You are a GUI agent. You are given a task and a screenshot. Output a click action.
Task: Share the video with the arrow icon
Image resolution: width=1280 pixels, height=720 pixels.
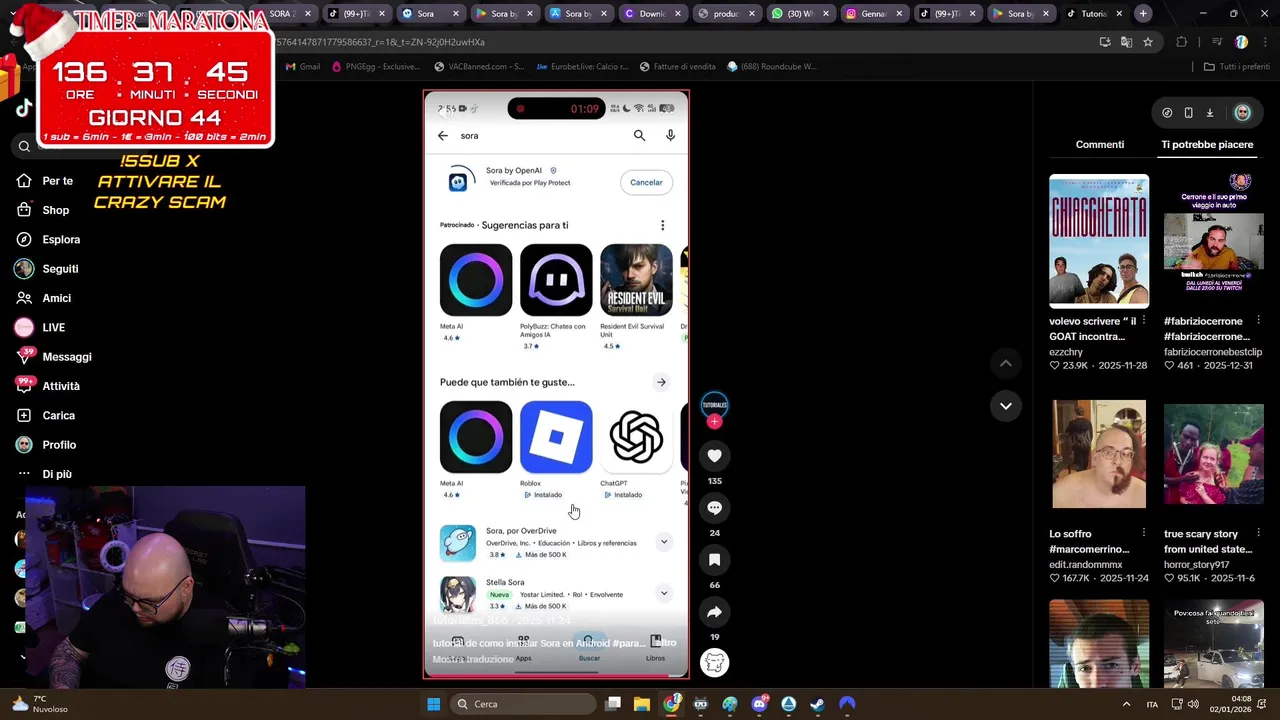click(714, 612)
